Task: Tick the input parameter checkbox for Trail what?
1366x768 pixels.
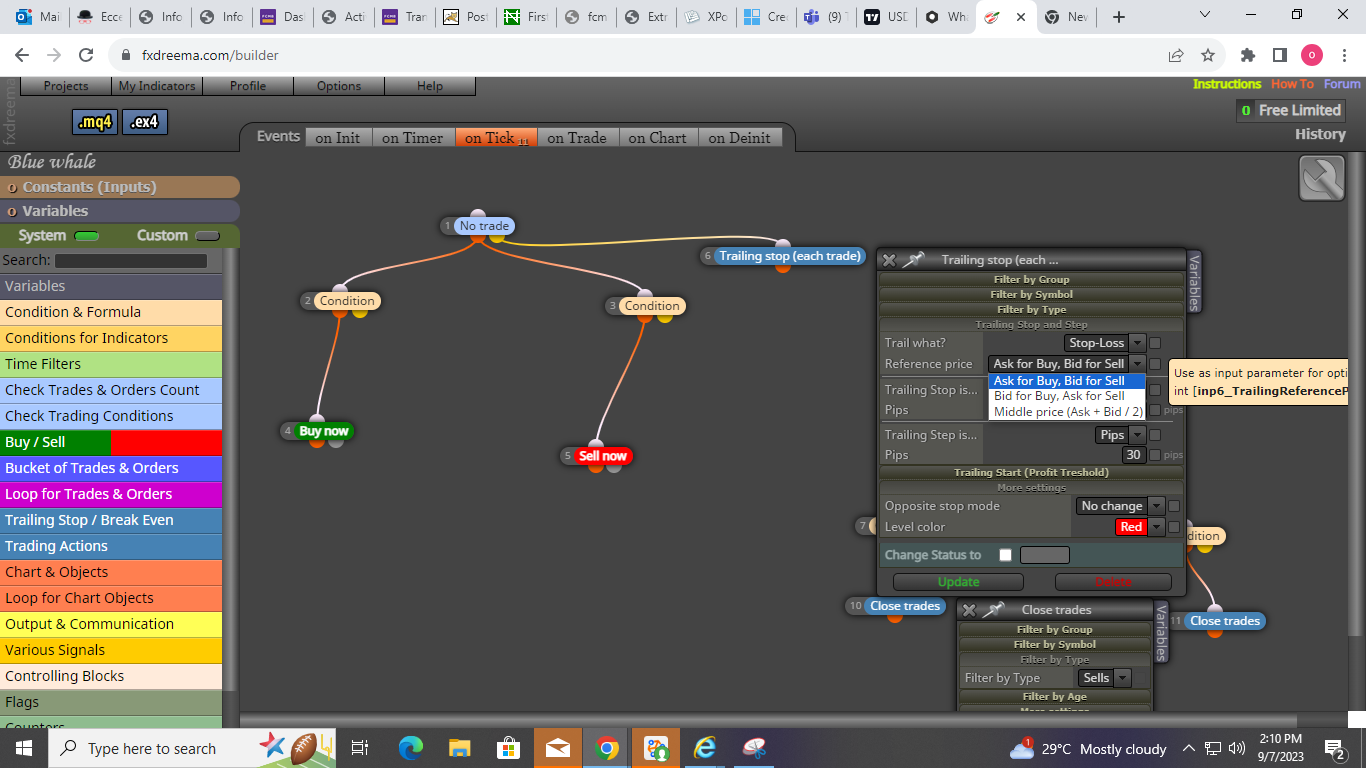Action: pyautogui.click(x=1155, y=343)
